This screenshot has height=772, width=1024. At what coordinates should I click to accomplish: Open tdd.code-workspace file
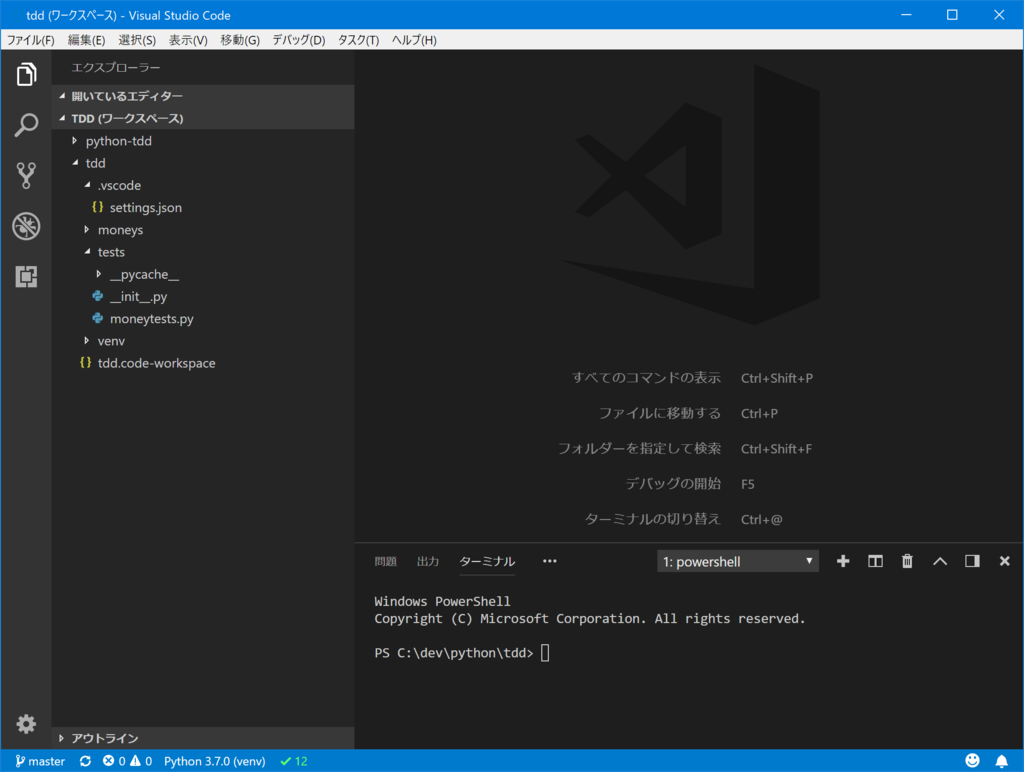202,363
